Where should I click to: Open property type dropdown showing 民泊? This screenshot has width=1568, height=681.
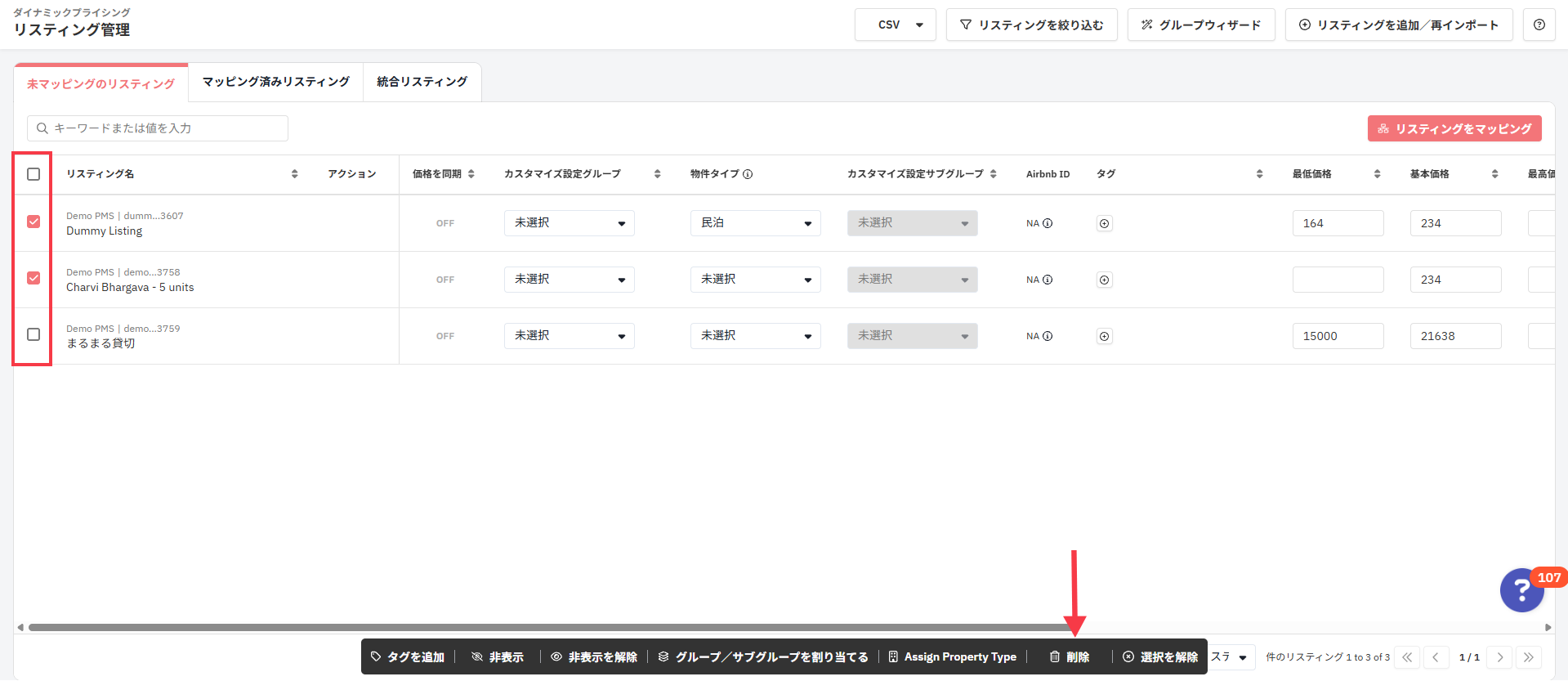coord(756,223)
